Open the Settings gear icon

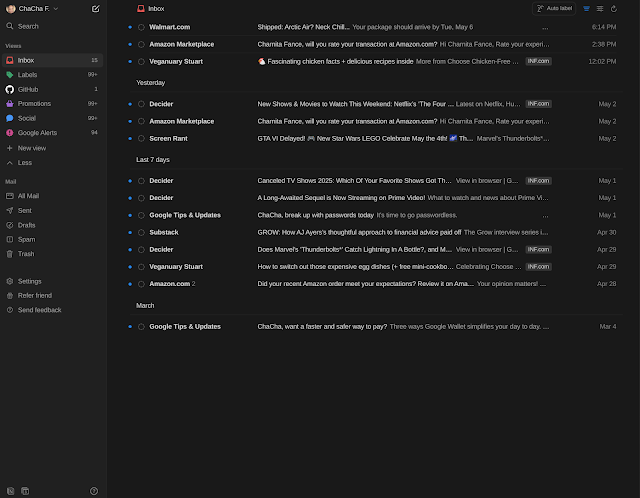point(10,281)
